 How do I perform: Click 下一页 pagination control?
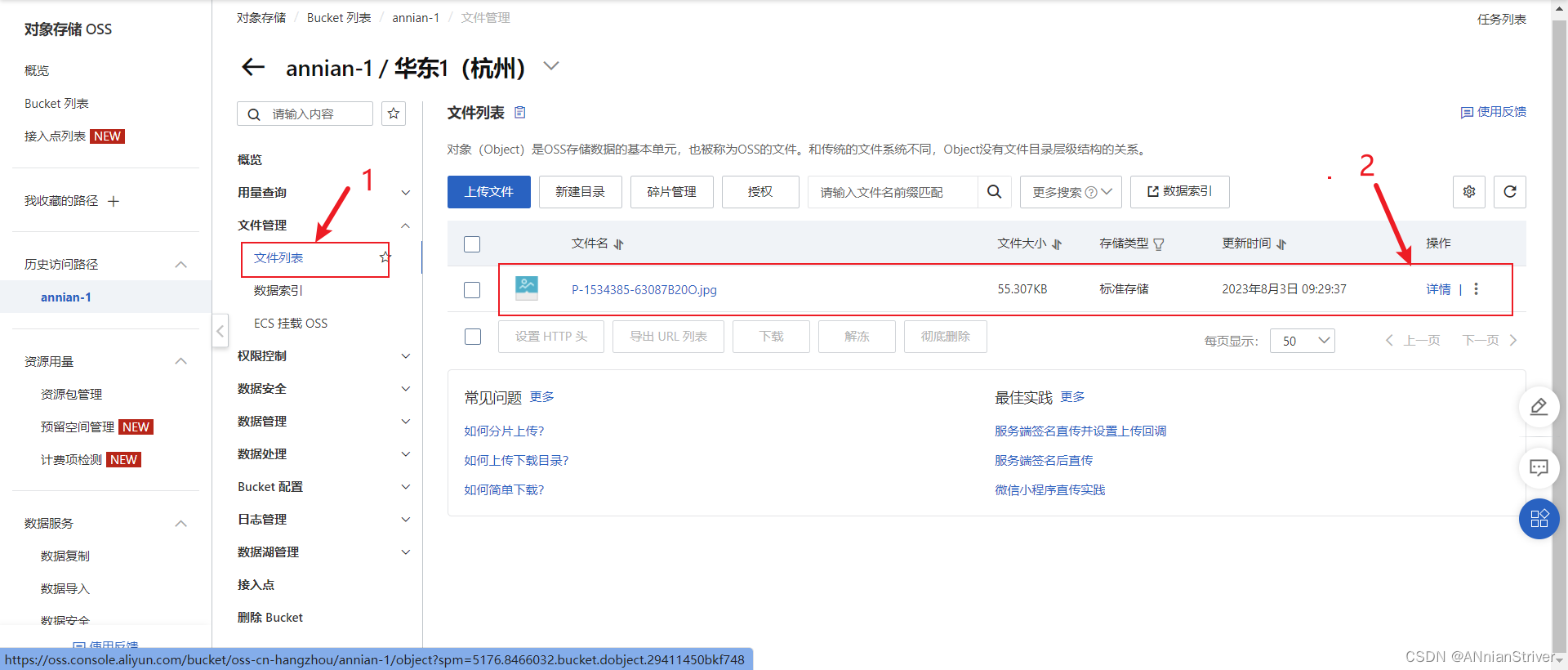pyautogui.click(x=1490, y=341)
